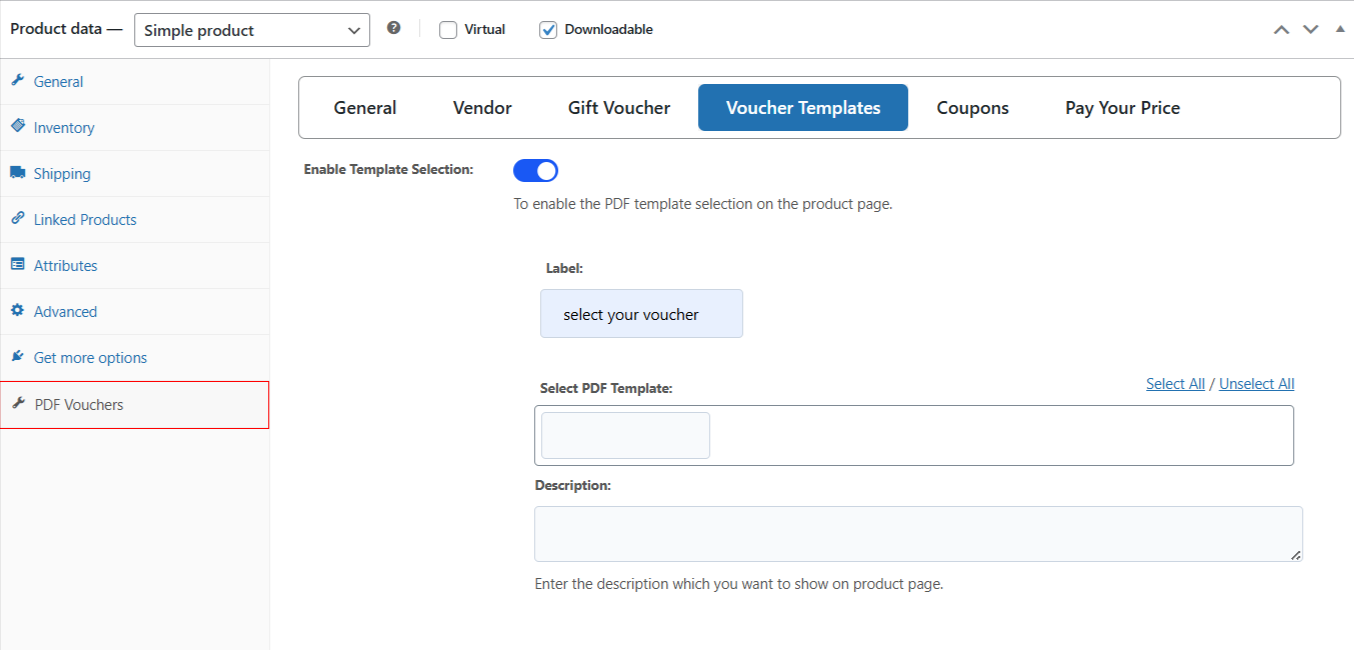Click the PDF Vouchers wrench icon
This screenshot has width=1354, height=650.
(18, 404)
